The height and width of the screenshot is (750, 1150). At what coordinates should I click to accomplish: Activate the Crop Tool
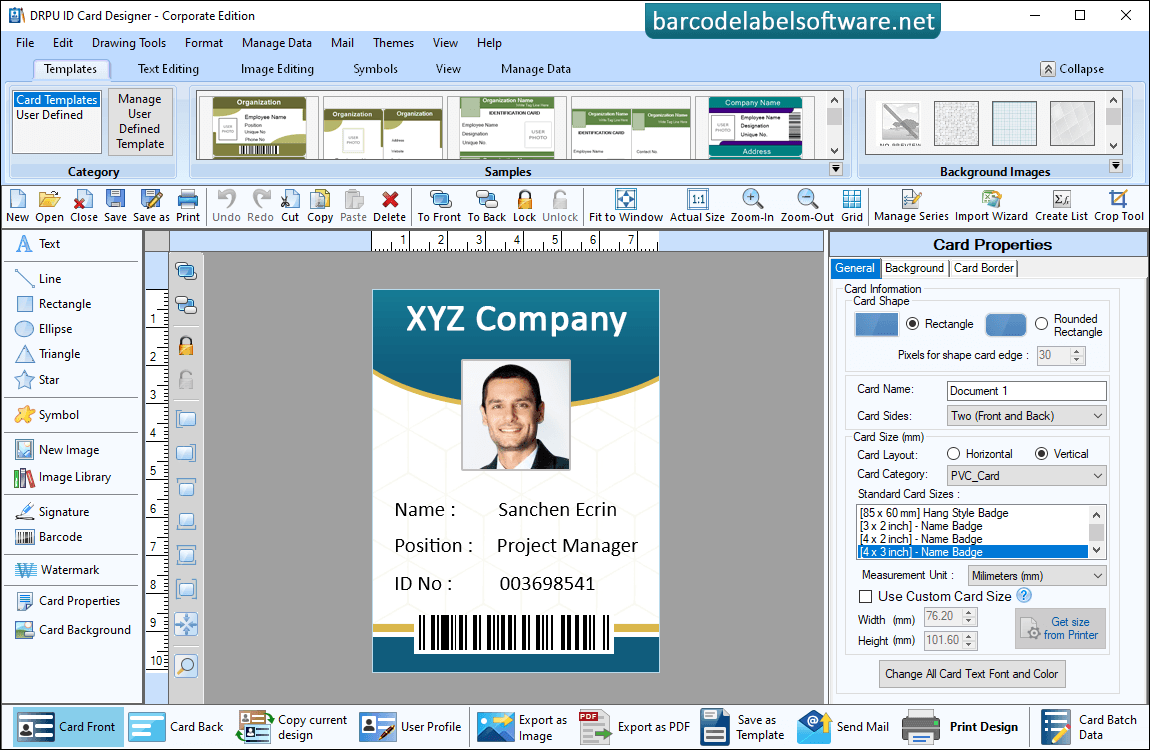coord(1118,206)
